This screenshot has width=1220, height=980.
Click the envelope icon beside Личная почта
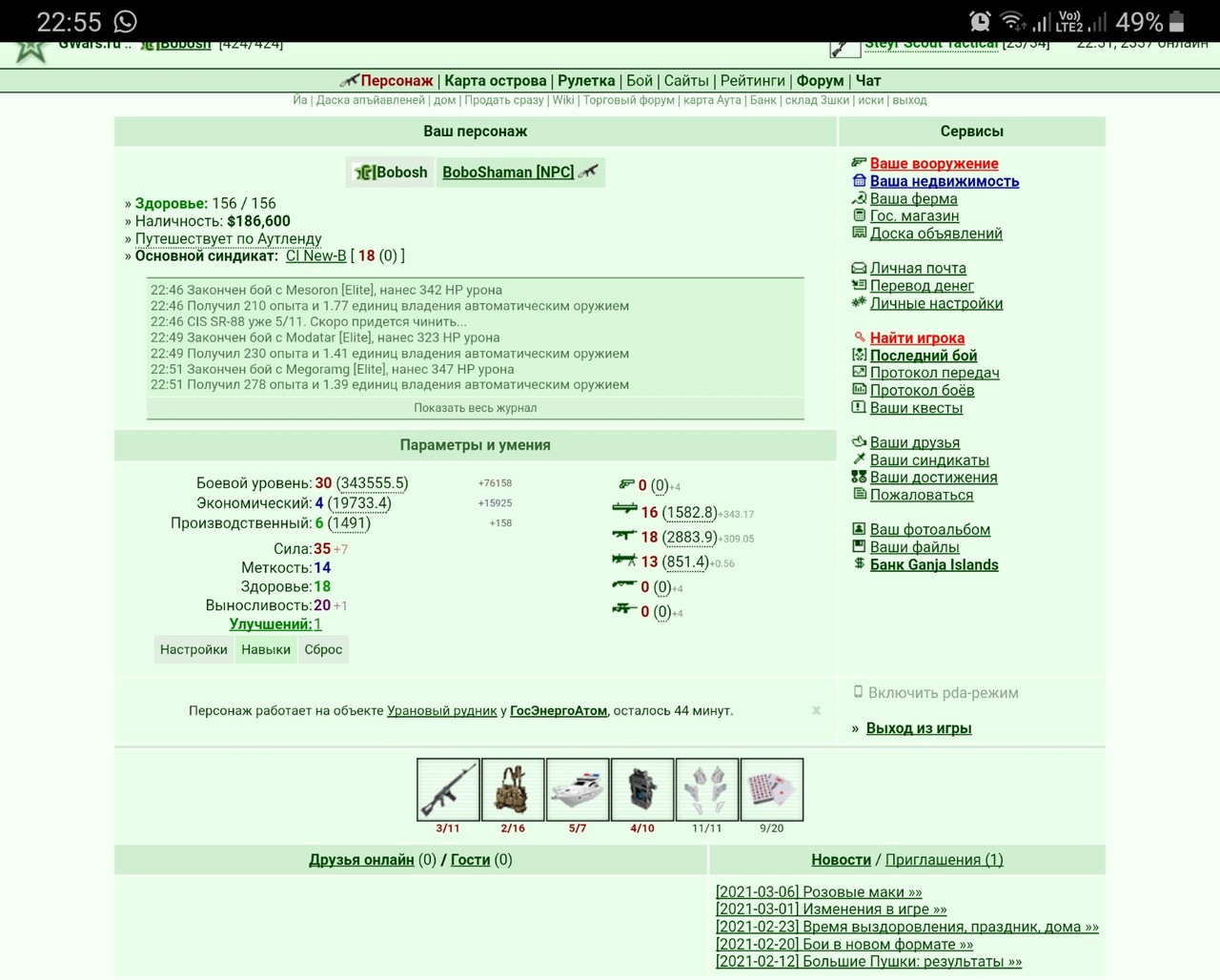coord(859,268)
